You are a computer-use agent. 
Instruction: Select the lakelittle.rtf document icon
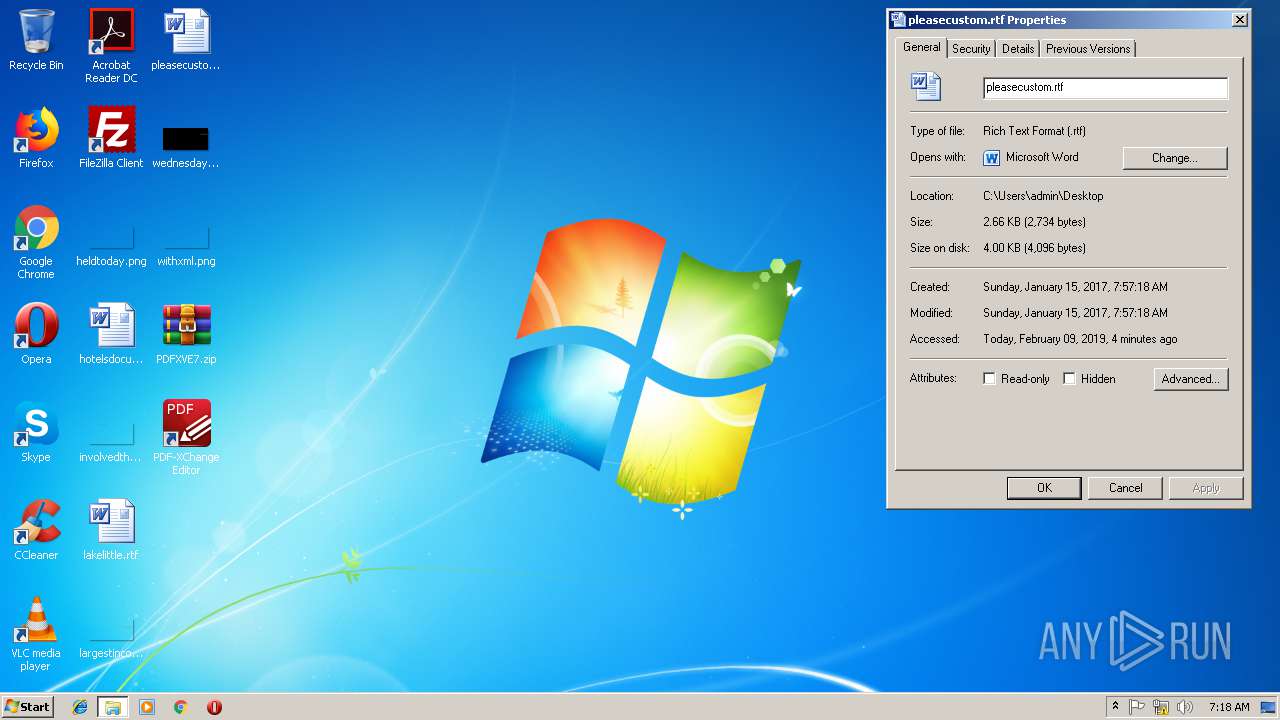pyautogui.click(x=111, y=530)
